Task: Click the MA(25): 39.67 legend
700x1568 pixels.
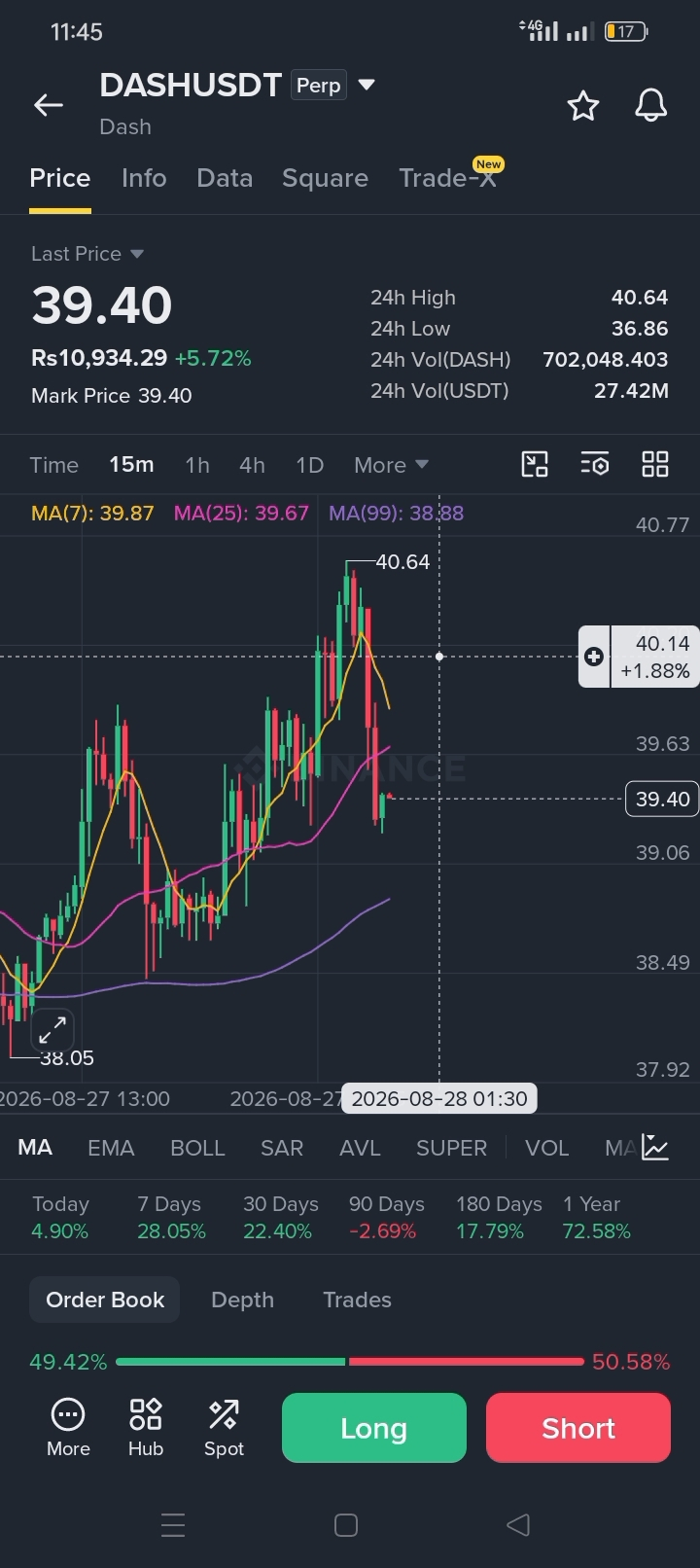Action: tap(241, 514)
